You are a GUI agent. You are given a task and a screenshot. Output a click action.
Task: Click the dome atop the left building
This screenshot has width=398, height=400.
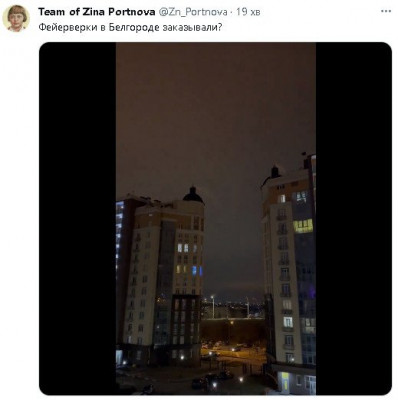193,195
